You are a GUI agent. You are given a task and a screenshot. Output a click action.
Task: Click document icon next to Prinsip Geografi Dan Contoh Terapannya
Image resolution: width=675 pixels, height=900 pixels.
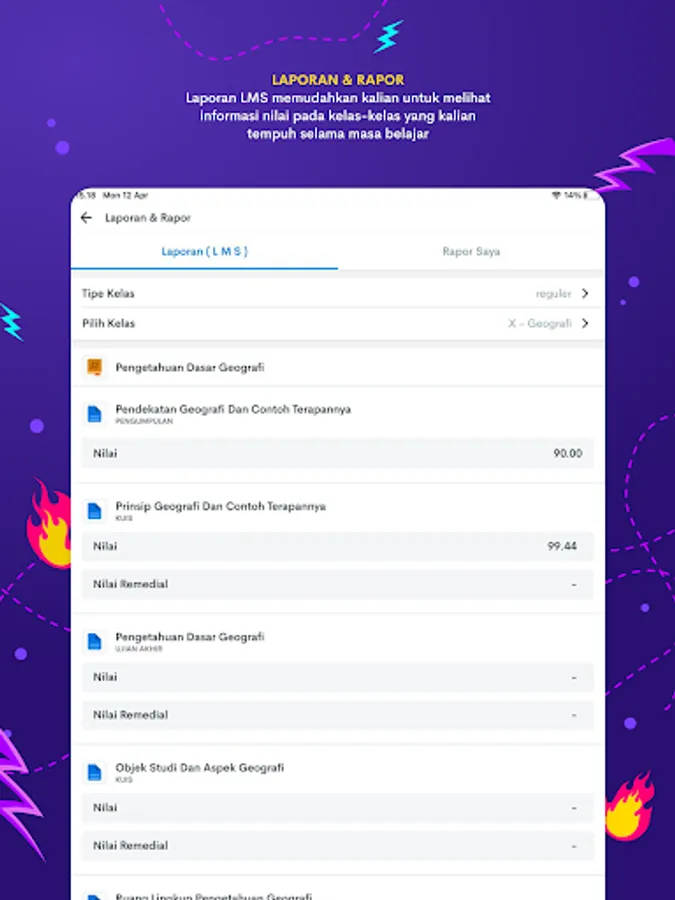pyautogui.click(x=94, y=511)
